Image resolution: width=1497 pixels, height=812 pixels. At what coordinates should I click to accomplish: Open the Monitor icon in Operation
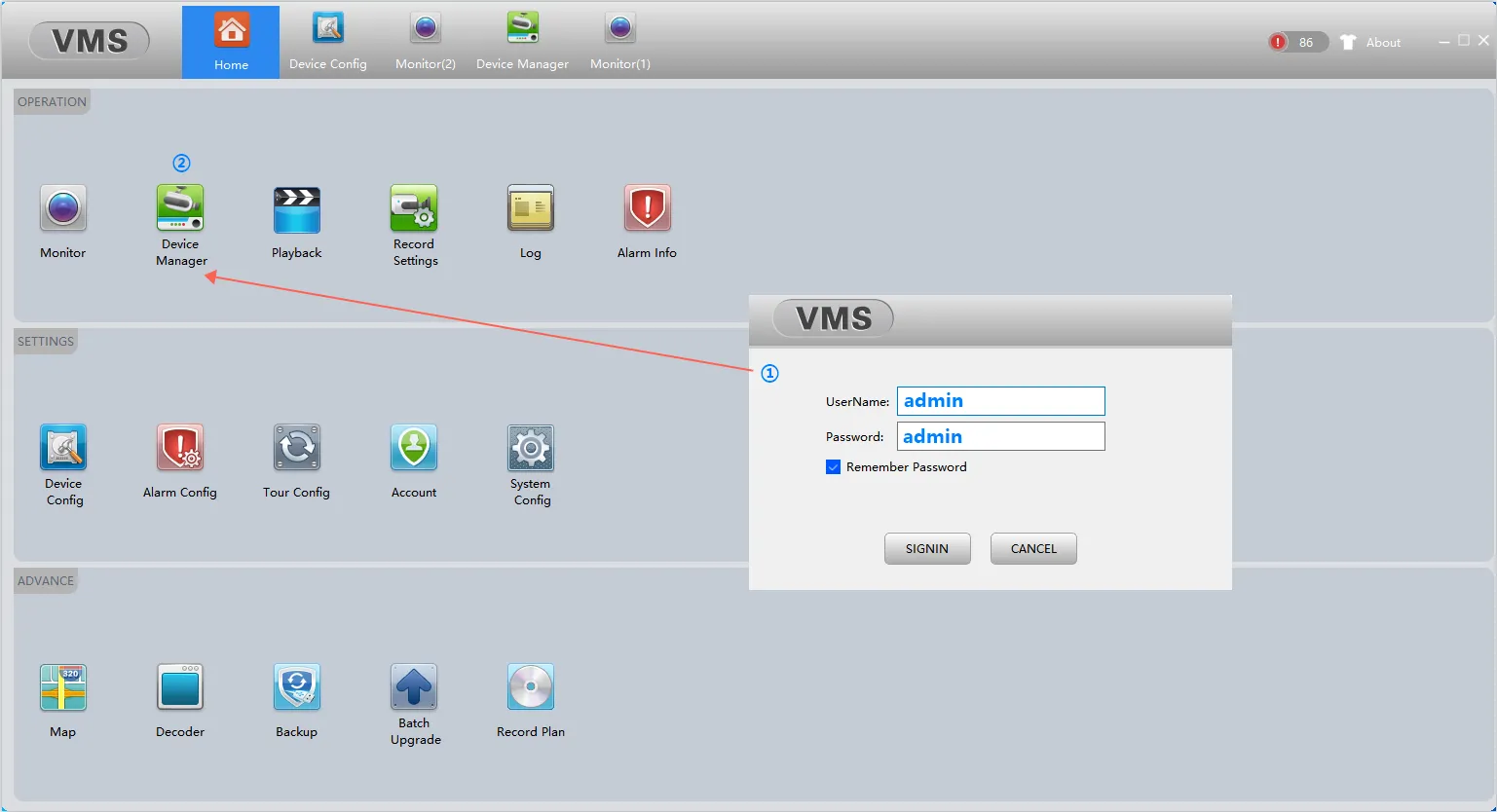63,208
